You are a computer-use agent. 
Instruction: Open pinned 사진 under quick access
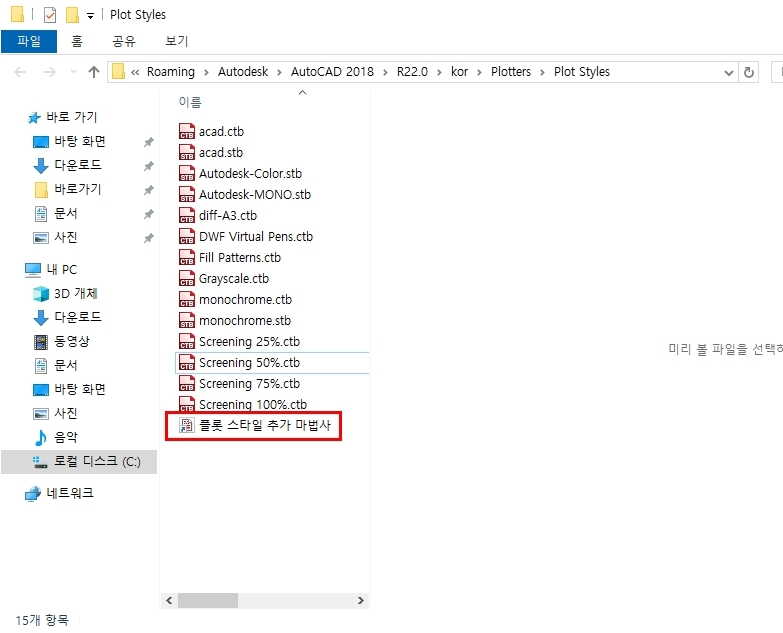55,237
